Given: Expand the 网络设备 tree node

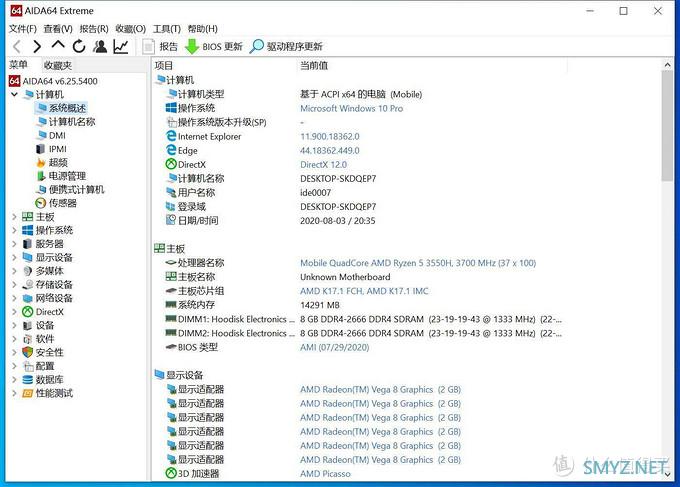Looking at the screenshot, I should point(14,298).
